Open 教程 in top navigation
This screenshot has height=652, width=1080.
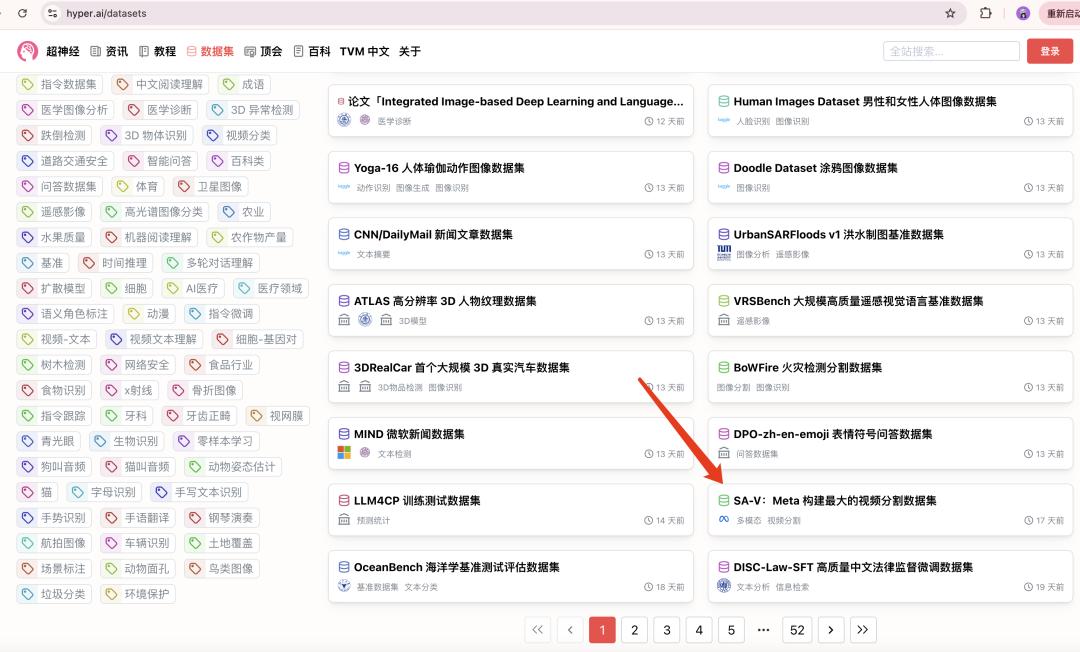pyautogui.click(x=158, y=51)
